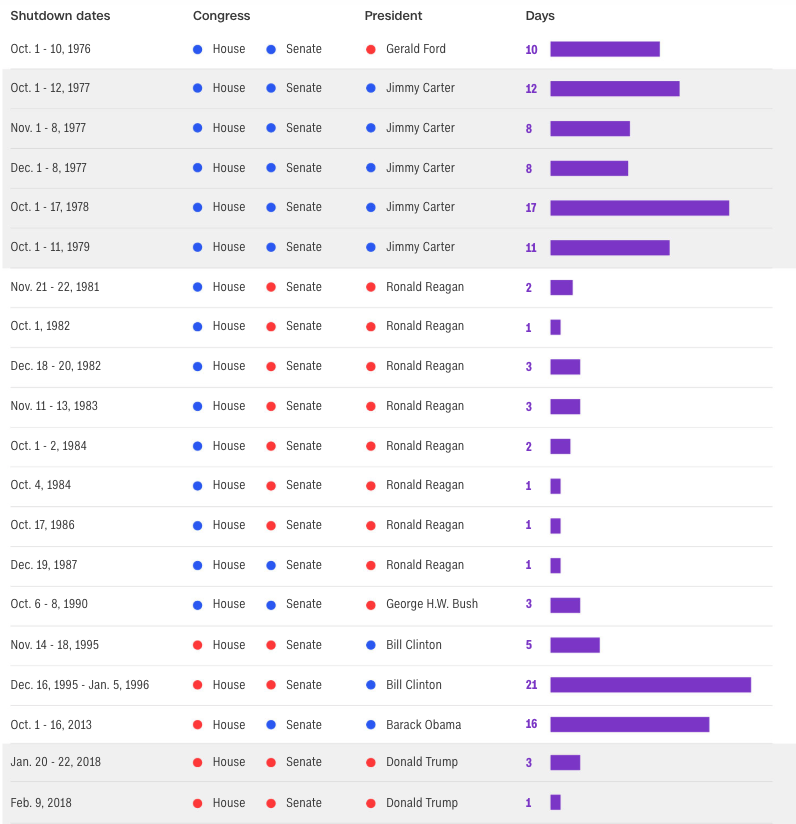Screen dimensions: 796x824
Task: Click the red House dot in Jan. 20 - 22, 2018 row
Action: [x=198, y=763]
